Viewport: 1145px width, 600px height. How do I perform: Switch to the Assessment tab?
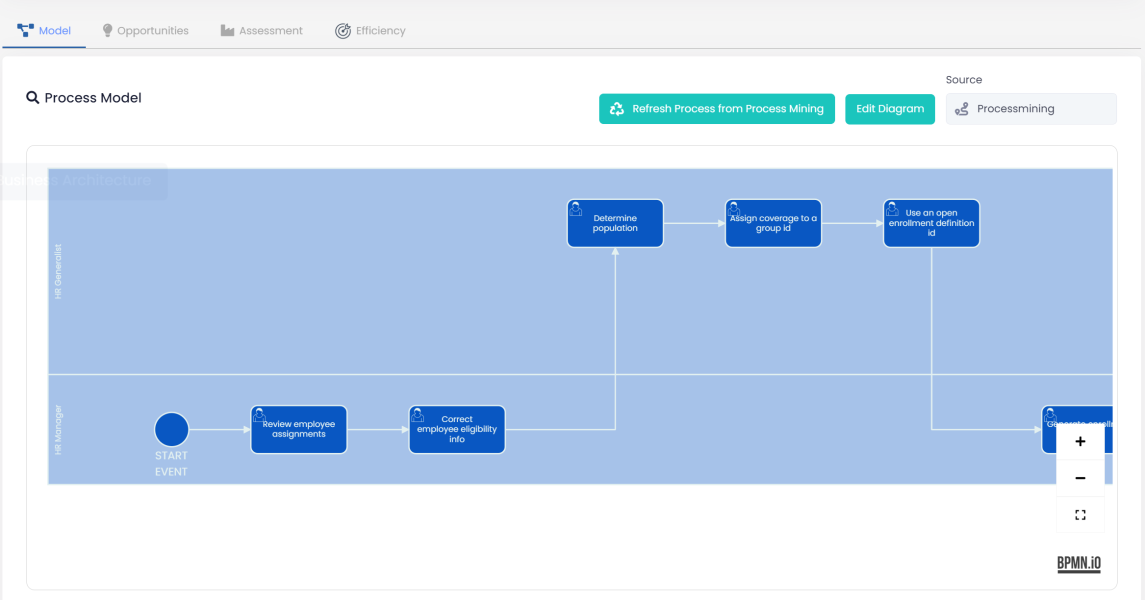(x=261, y=30)
